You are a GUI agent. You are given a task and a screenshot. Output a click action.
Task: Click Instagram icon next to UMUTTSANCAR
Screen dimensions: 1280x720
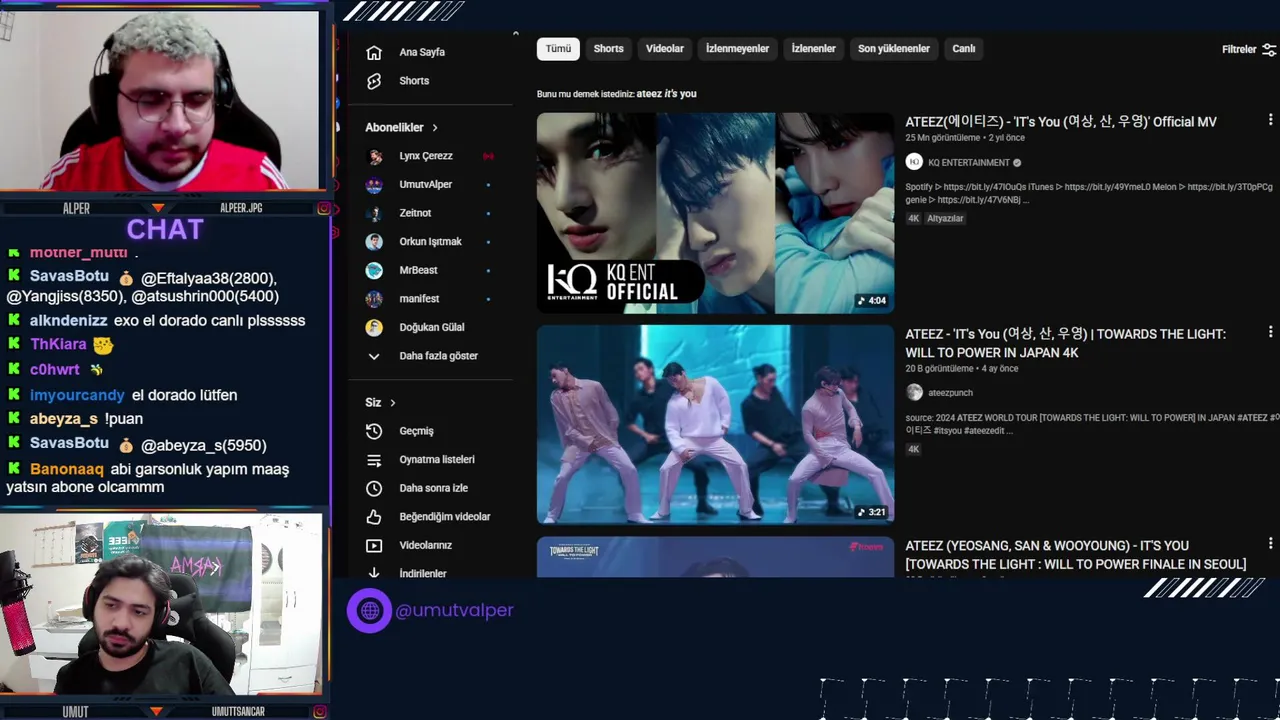coord(320,712)
